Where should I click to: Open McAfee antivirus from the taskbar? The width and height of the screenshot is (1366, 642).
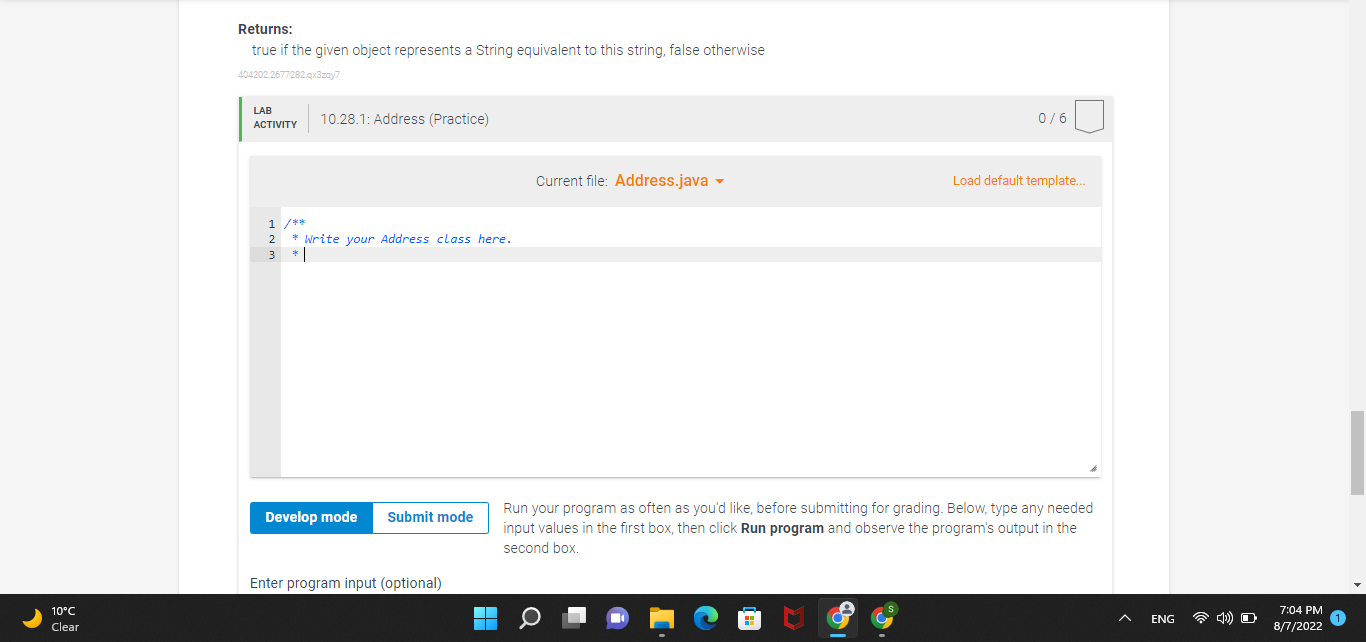point(794,618)
